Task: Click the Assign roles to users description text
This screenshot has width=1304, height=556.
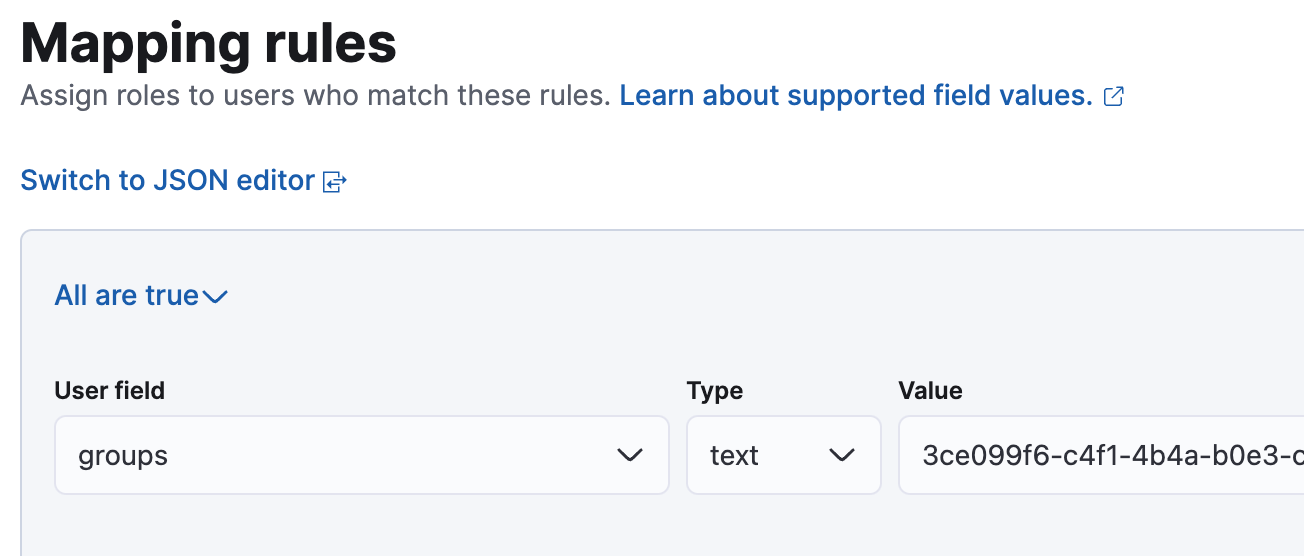Action: pos(315,96)
